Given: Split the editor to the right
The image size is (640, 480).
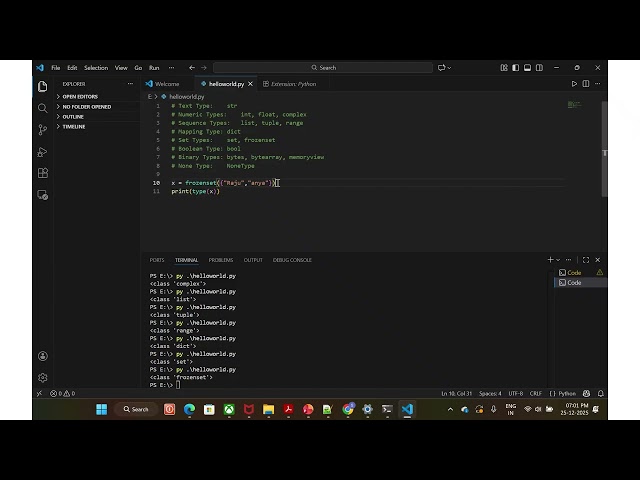Looking at the screenshot, I should [586, 84].
